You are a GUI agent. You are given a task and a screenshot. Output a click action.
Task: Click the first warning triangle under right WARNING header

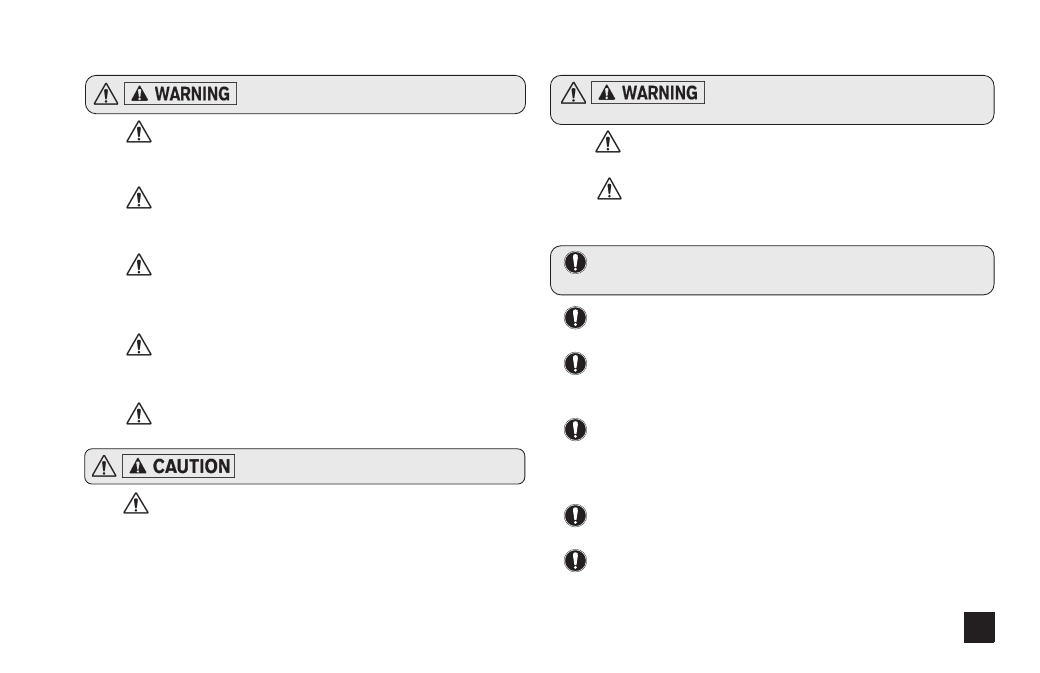tap(608, 142)
